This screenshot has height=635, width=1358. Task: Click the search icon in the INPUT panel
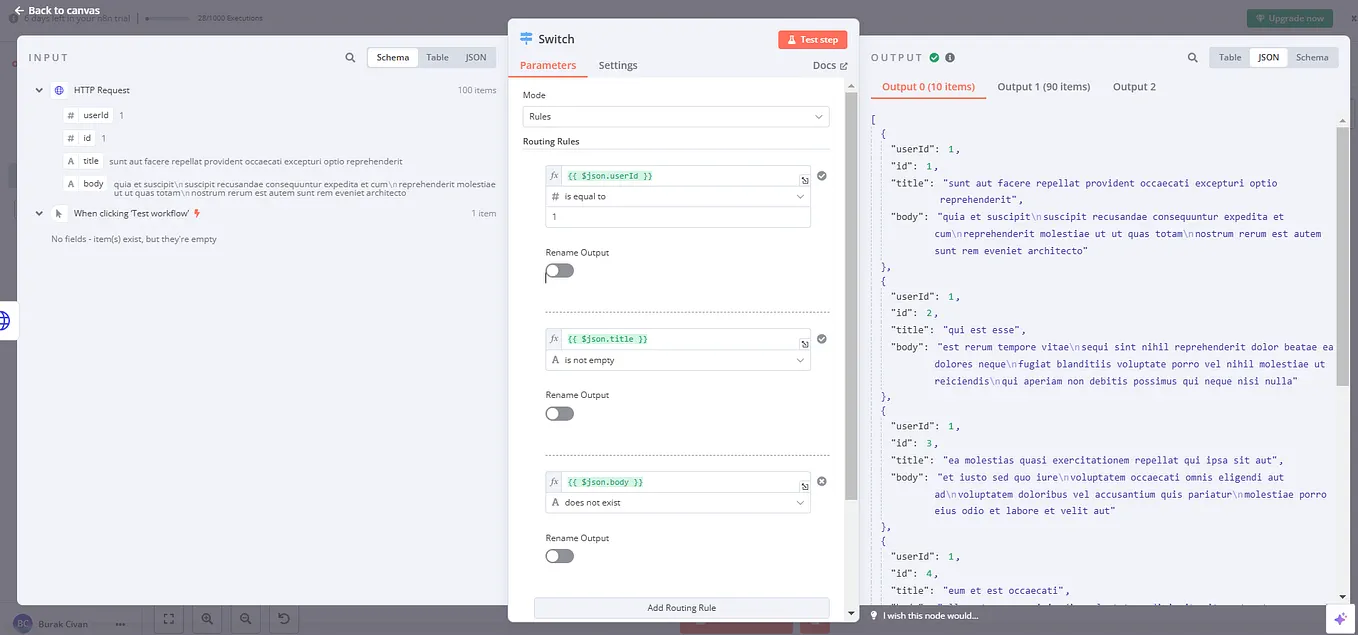350,58
